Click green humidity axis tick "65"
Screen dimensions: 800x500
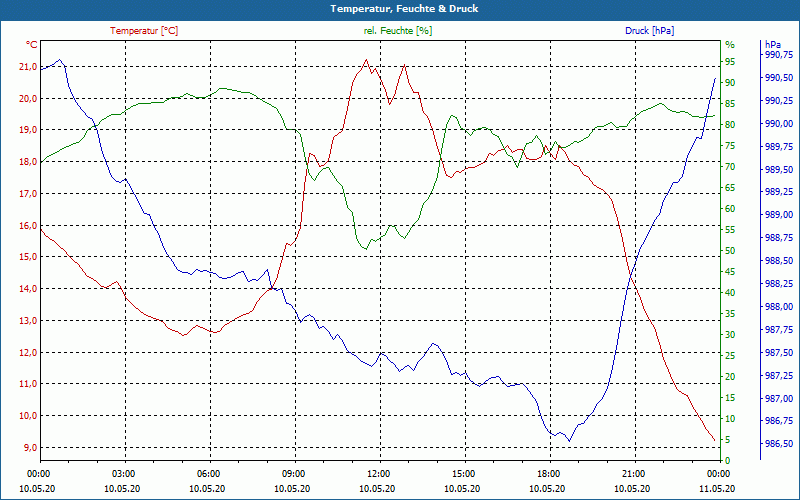pyautogui.click(x=730, y=188)
